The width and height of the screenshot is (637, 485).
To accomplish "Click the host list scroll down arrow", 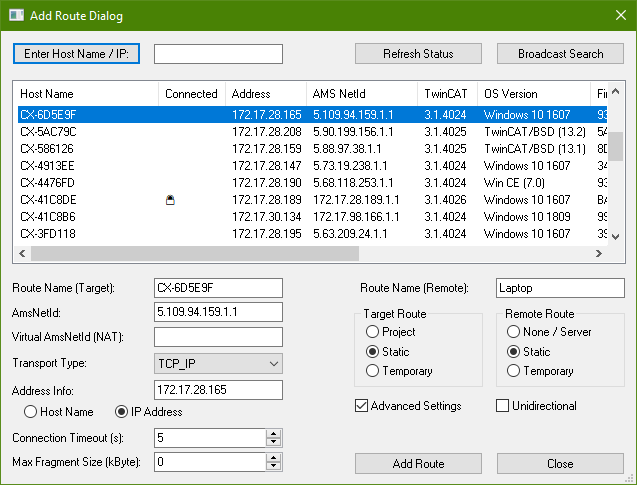I will click(x=615, y=237).
